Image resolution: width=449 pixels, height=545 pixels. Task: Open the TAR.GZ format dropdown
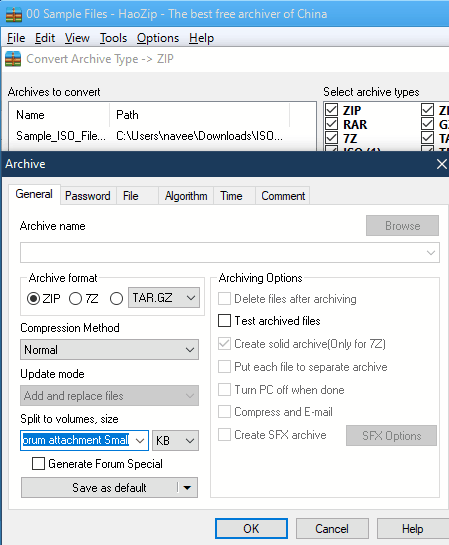[x=164, y=298]
